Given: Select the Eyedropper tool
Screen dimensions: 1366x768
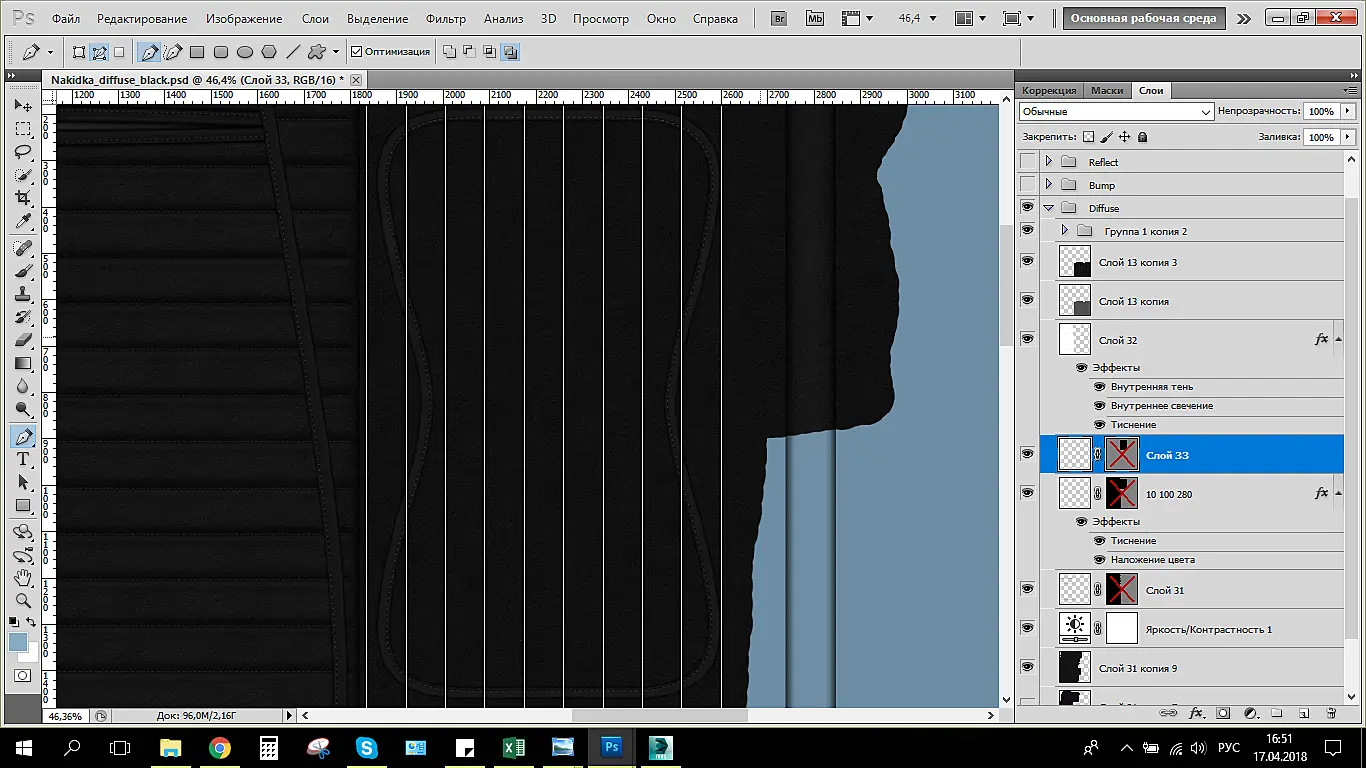Looking at the screenshot, I should (x=23, y=222).
